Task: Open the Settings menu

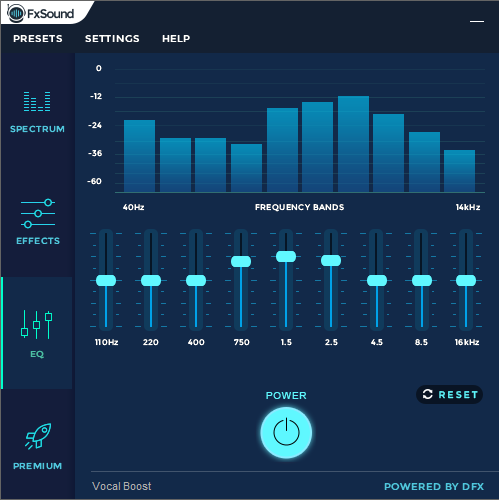Action: click(112, 39)
